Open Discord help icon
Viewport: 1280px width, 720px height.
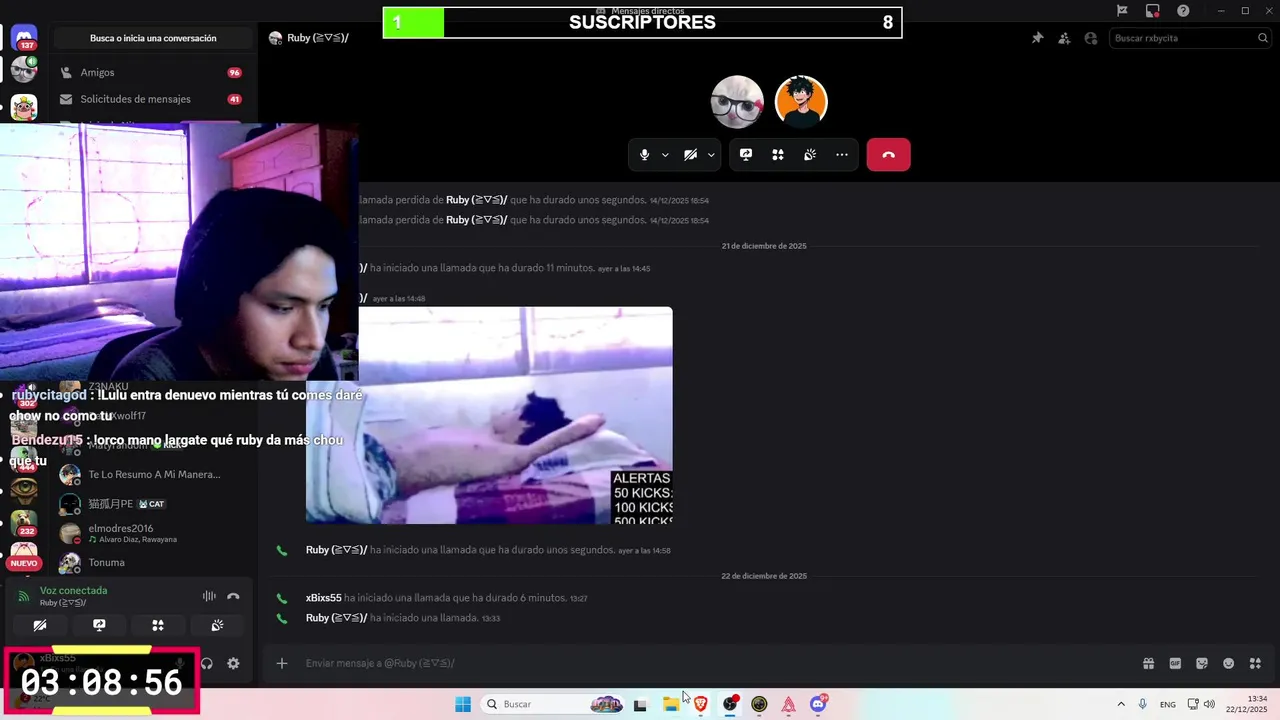[x=1184, y=11]
